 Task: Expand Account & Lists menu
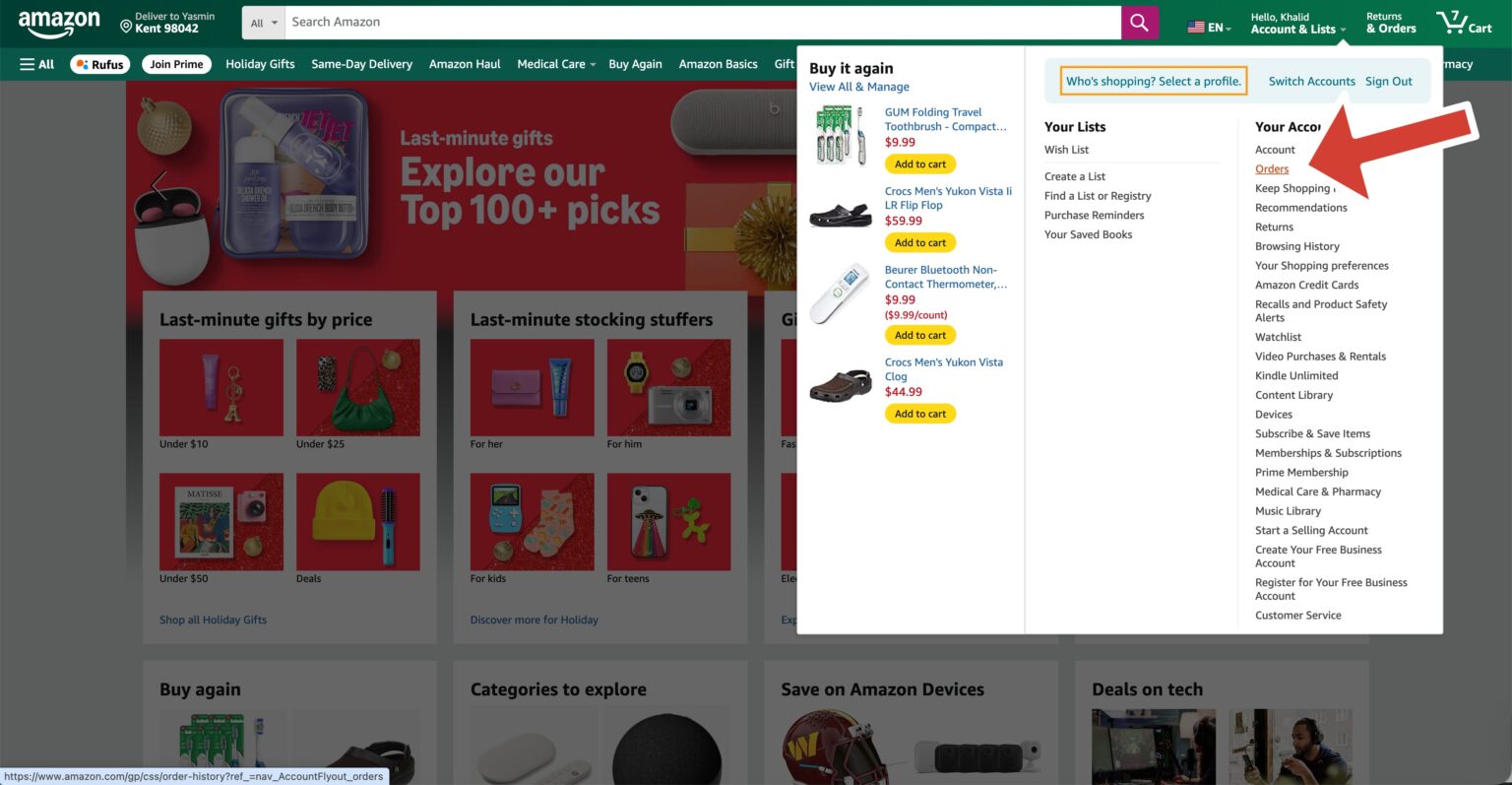point(1297,24)
